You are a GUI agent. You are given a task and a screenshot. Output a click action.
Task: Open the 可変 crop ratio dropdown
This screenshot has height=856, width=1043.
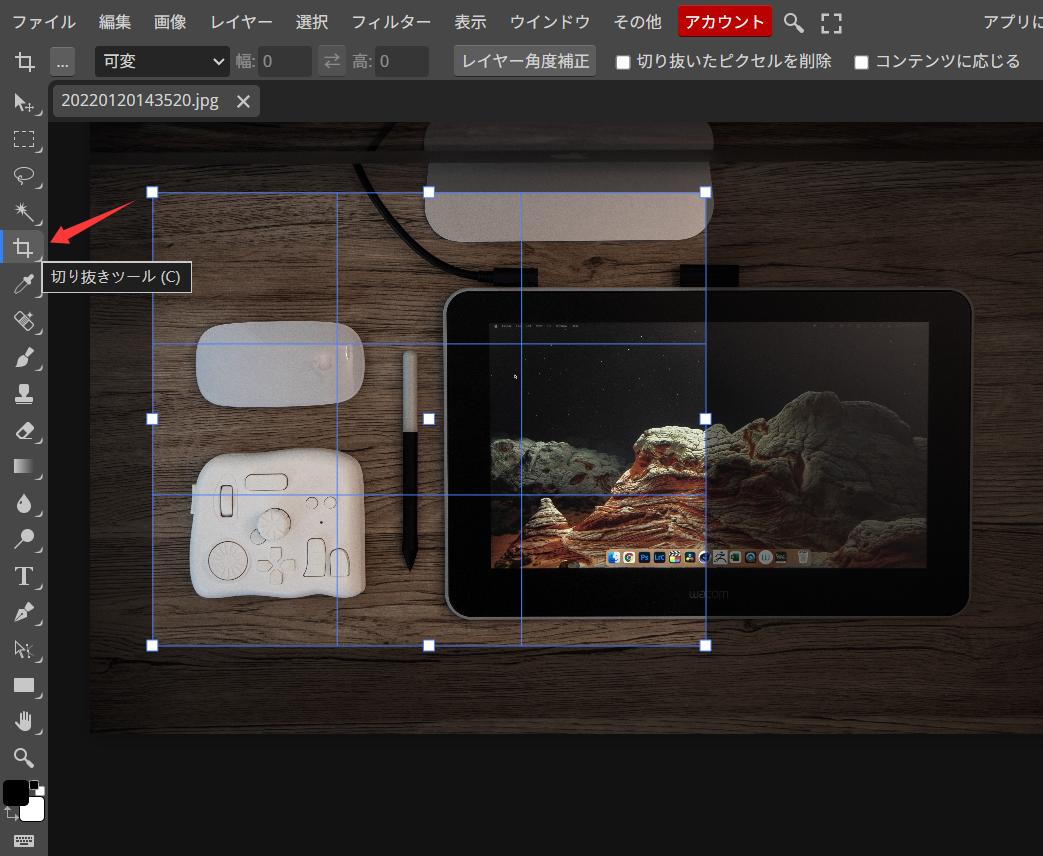(163, 61)
